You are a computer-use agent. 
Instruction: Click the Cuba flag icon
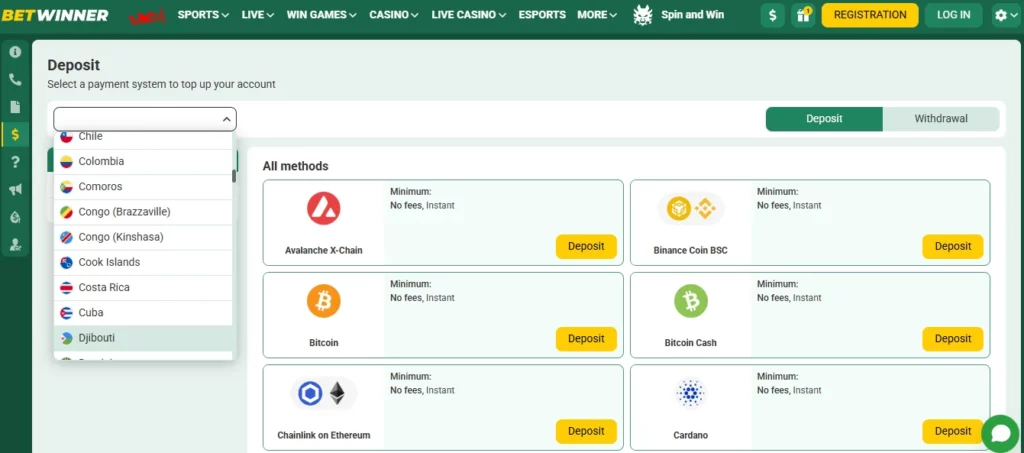tap(67, 313)
